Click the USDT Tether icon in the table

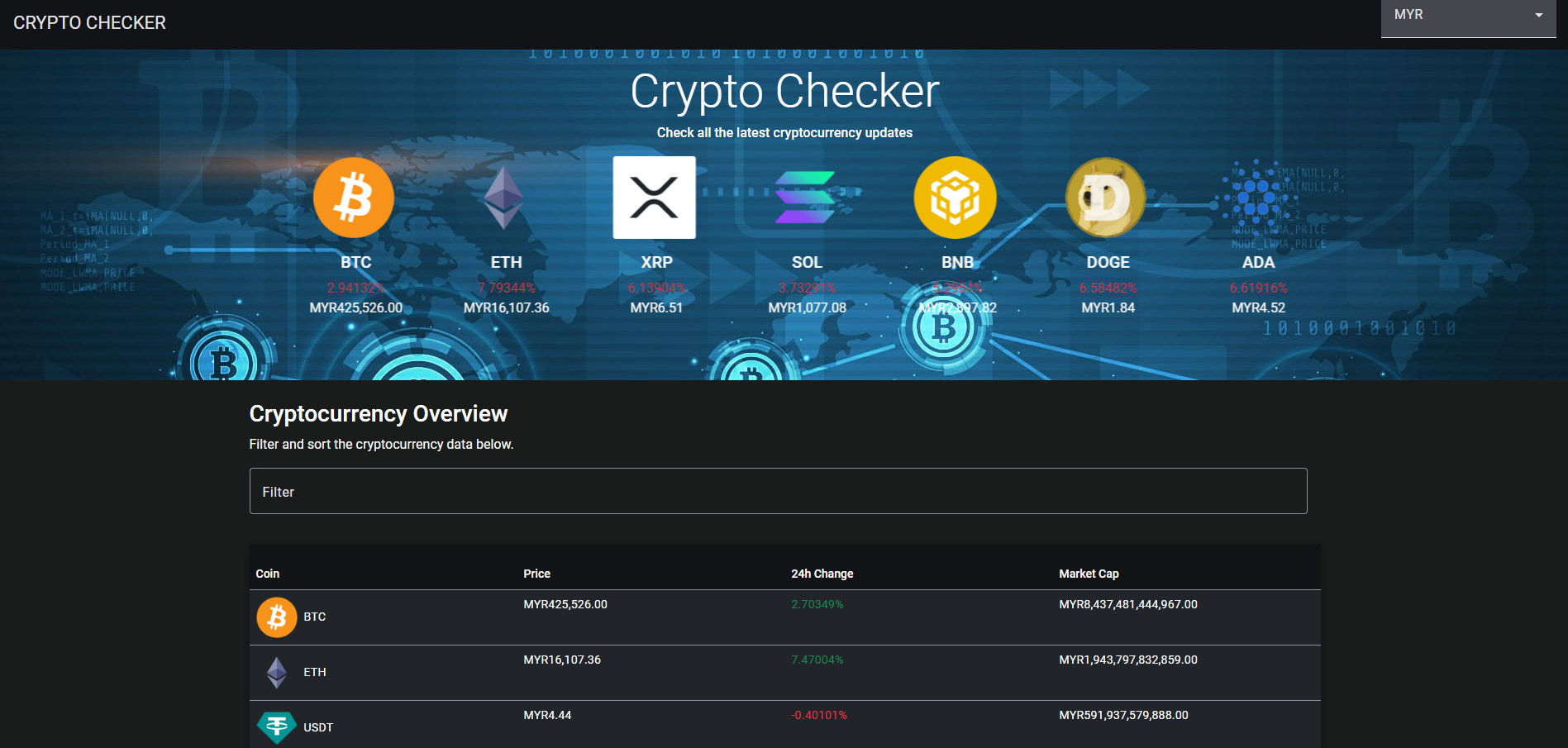tap(277, 727)
